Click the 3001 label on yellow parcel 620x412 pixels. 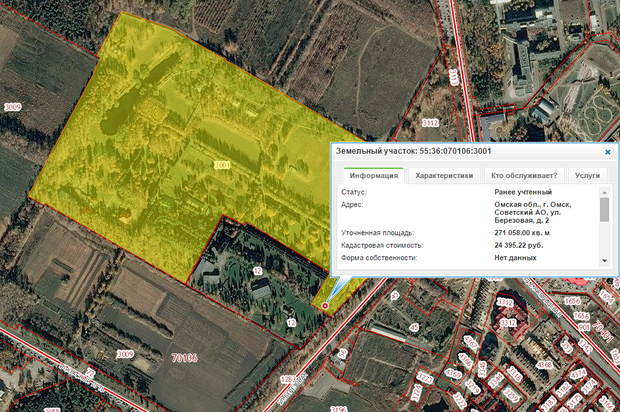pyautogui.click(x=222, y=164)
